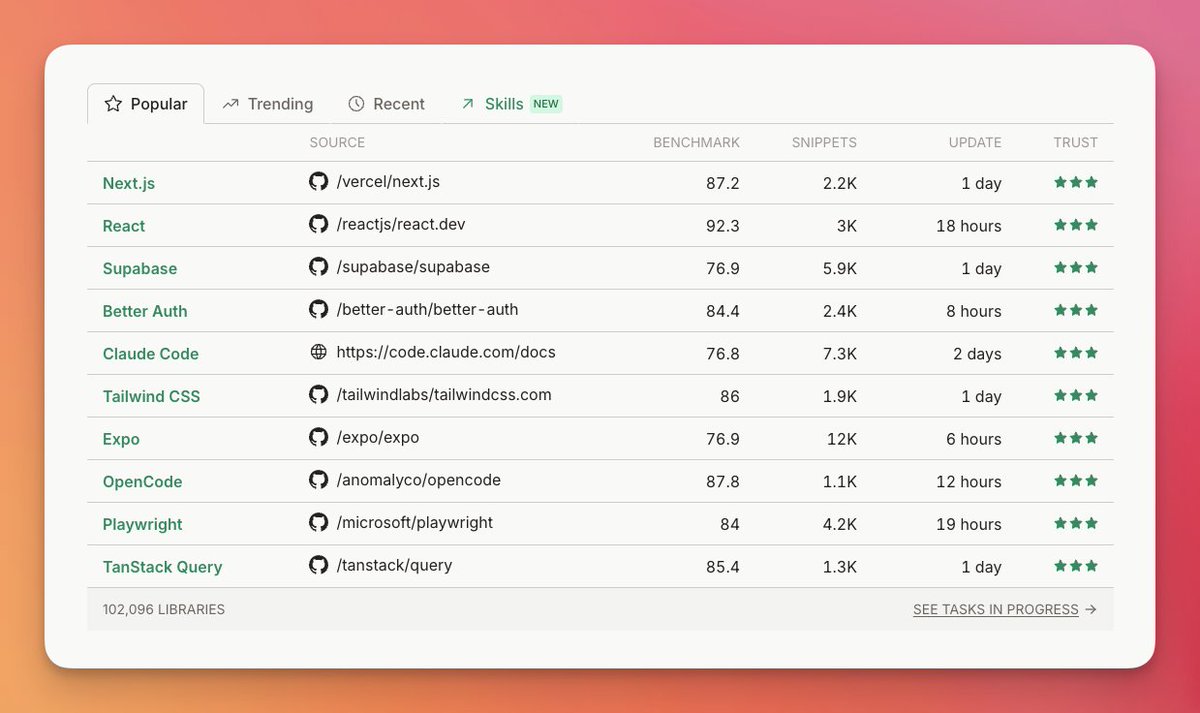
Task: Click GitHub icon for /tanstack/query
Action: coord(318,565)
